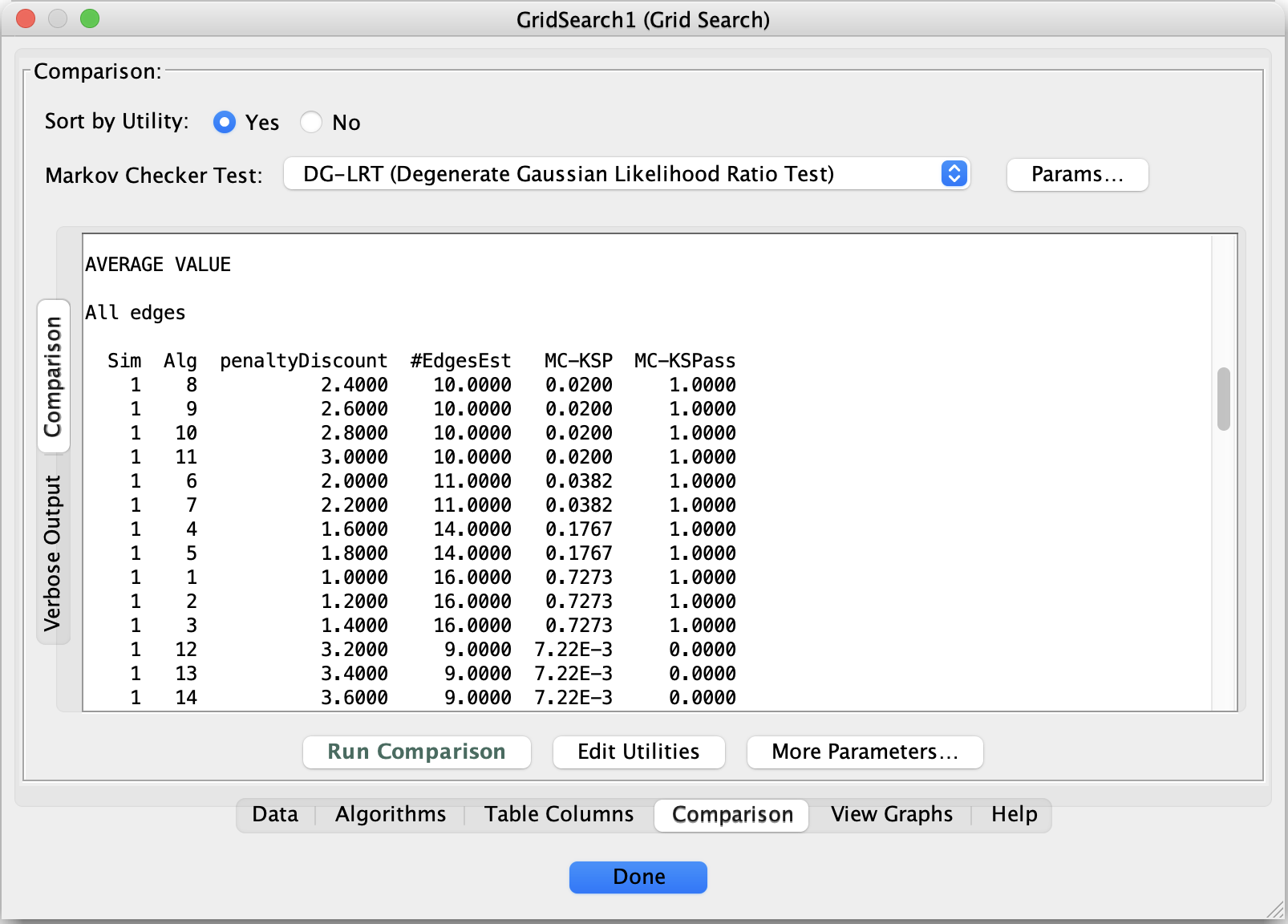
Task: Open the View Graphs tab
Action: click(x=892, y=814)
